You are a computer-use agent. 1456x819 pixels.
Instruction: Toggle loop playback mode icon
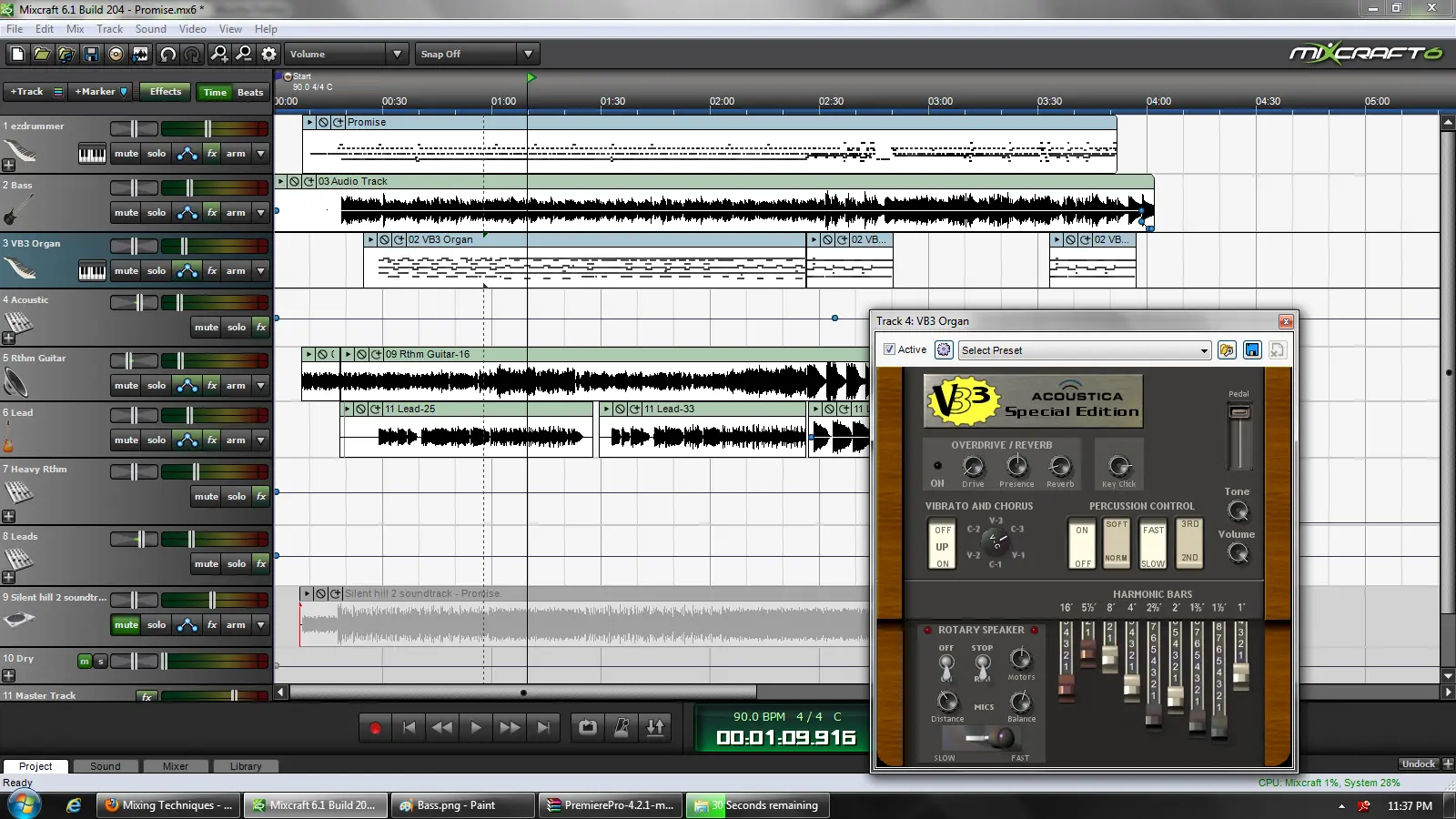click(588, 728)
